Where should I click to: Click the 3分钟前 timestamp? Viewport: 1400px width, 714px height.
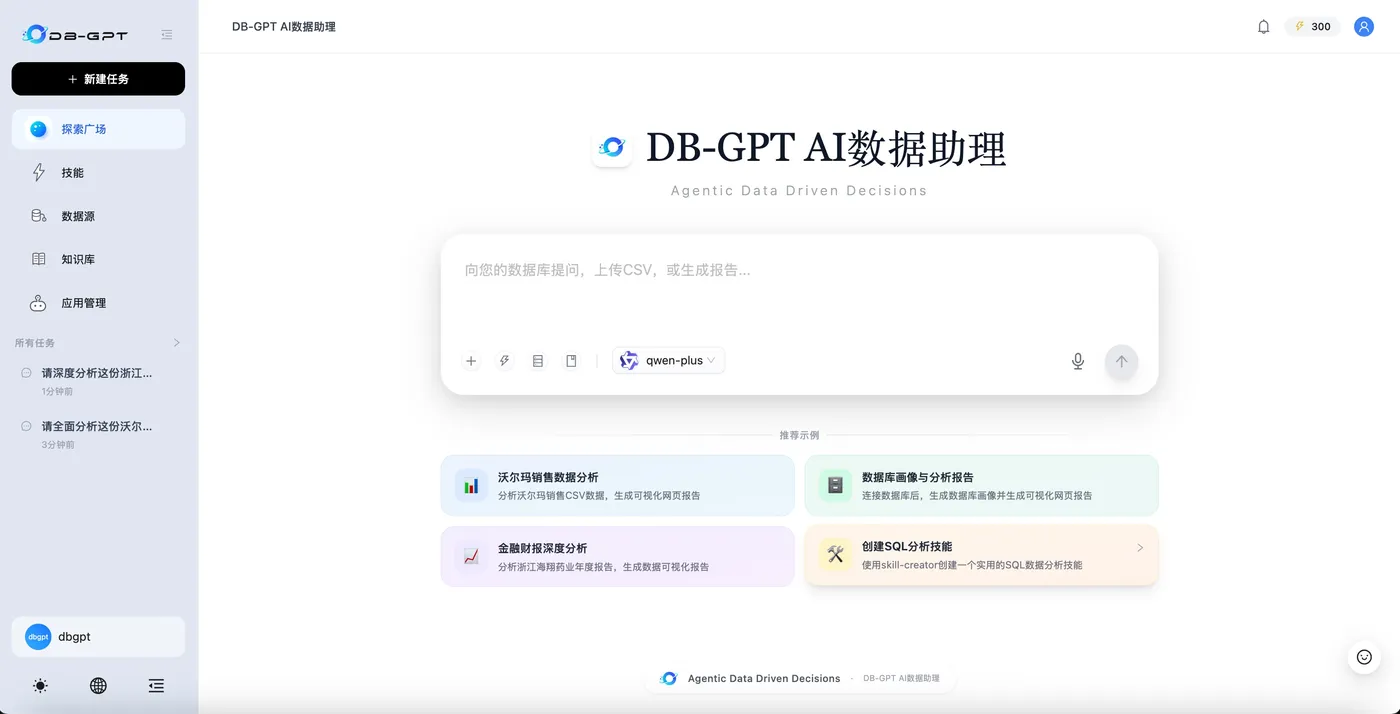point(58,445)
